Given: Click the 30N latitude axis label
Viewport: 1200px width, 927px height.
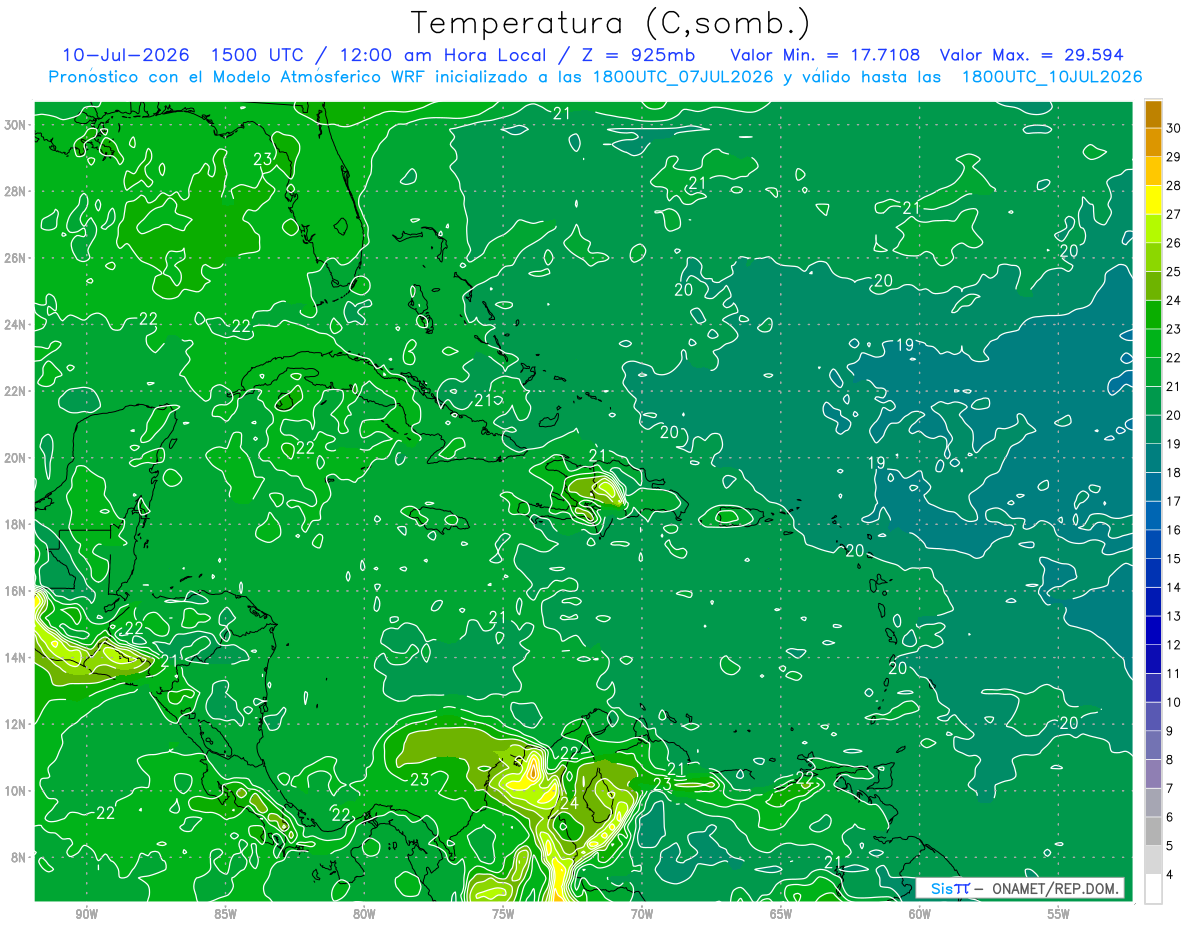Looking at the screenshot, I should [15, 124].
